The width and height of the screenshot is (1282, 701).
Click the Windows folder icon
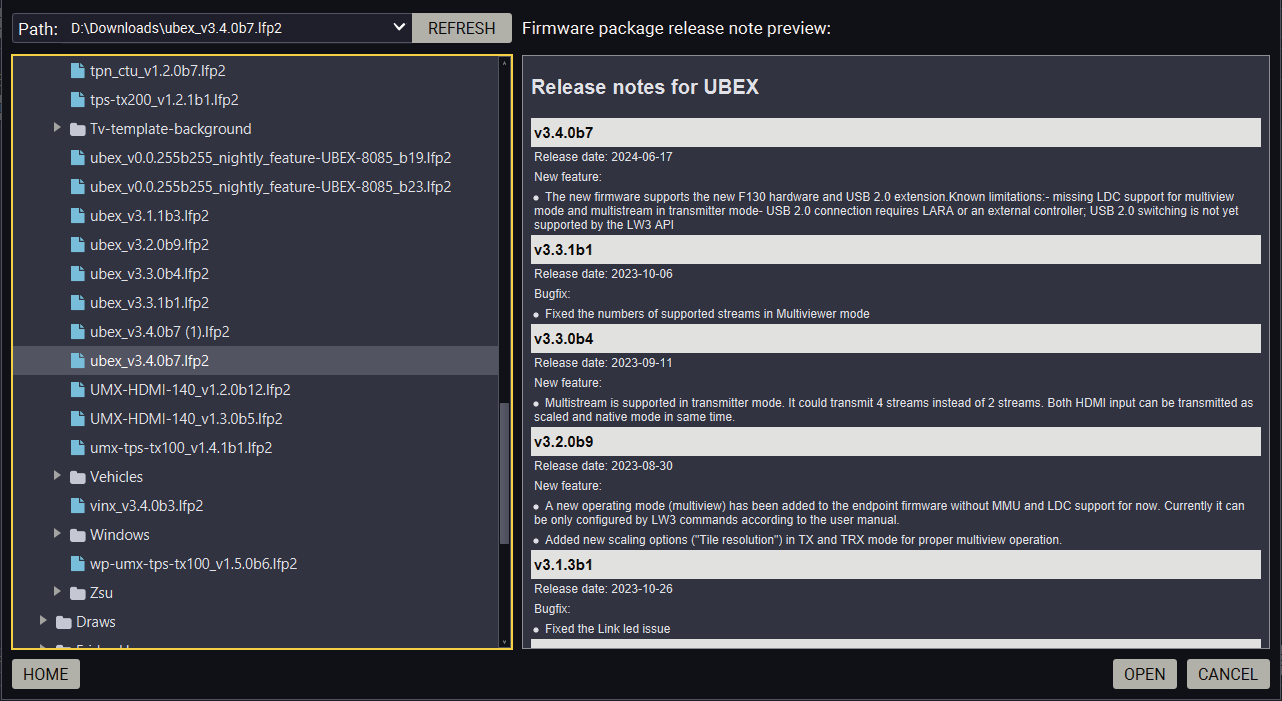point(78,535)
